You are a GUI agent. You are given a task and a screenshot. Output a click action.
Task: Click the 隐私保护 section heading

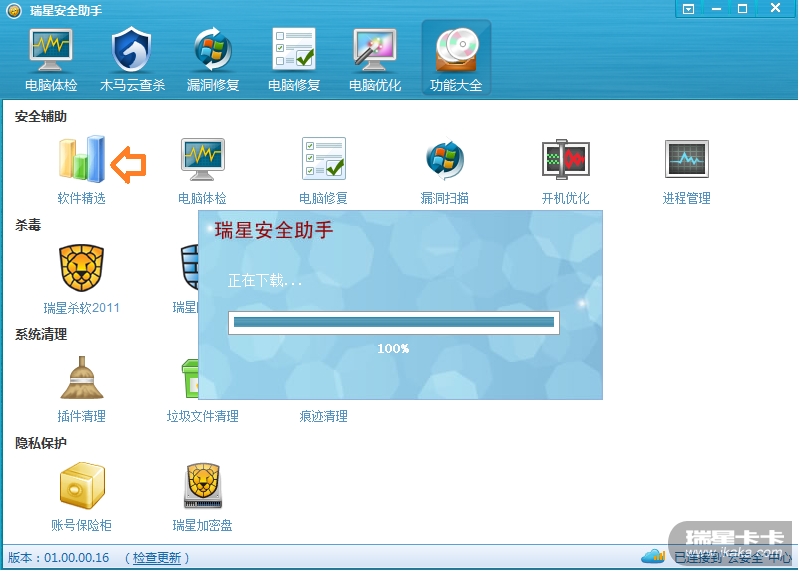41,443
